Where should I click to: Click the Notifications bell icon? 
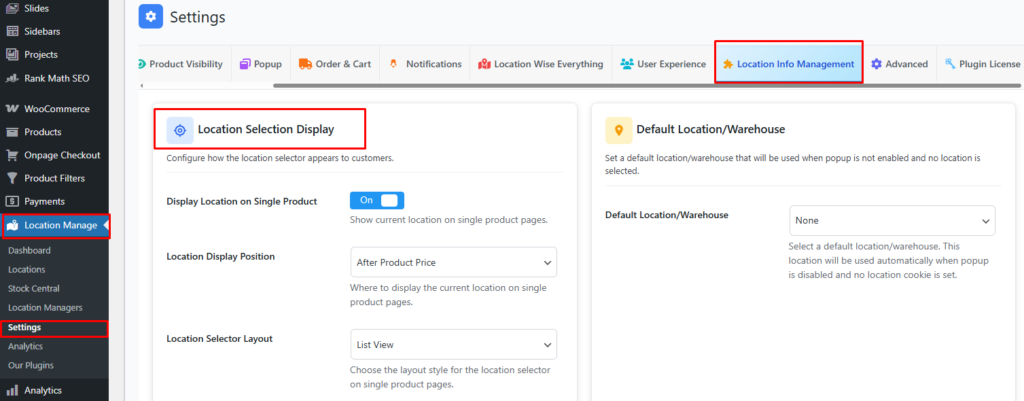(393, 64)
